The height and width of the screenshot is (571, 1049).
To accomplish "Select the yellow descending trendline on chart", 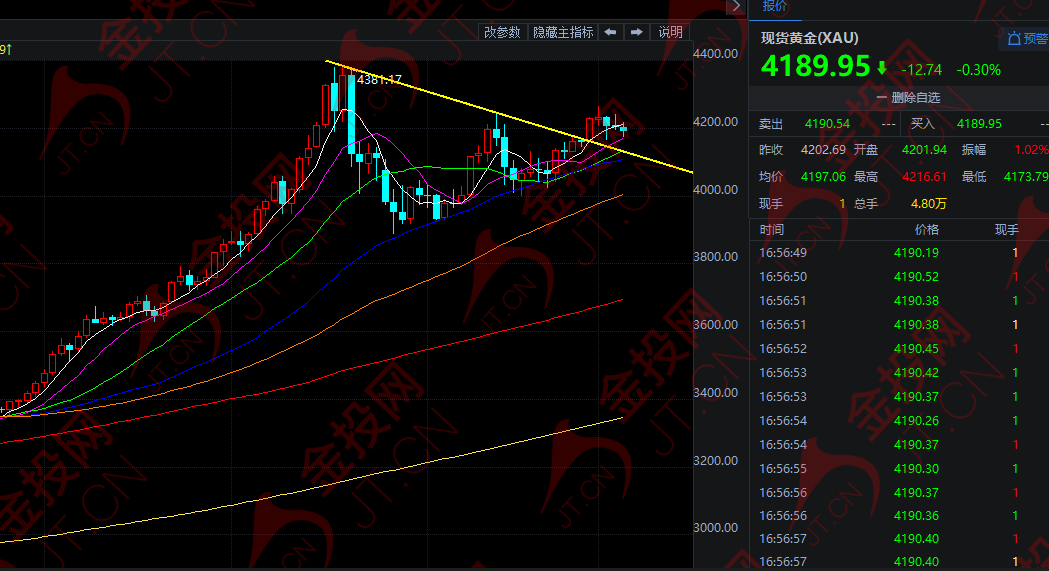I will click(x=520, y=120).
